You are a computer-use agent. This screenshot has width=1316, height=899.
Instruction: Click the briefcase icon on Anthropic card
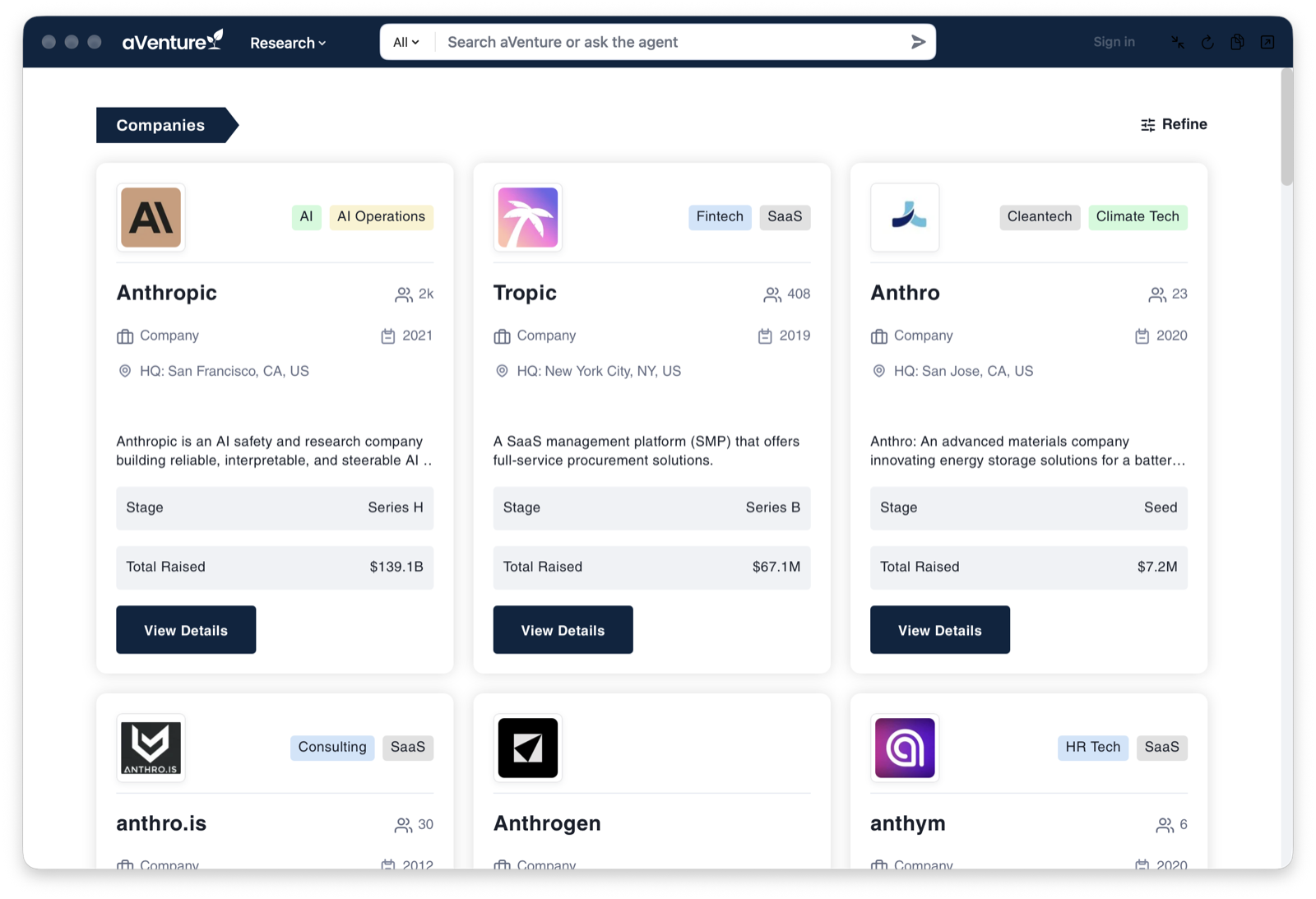125,336
